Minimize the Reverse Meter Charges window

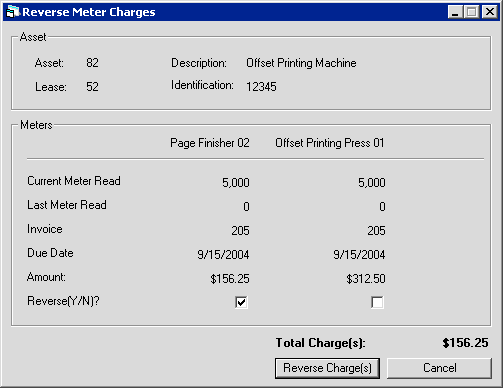(455, 12)
